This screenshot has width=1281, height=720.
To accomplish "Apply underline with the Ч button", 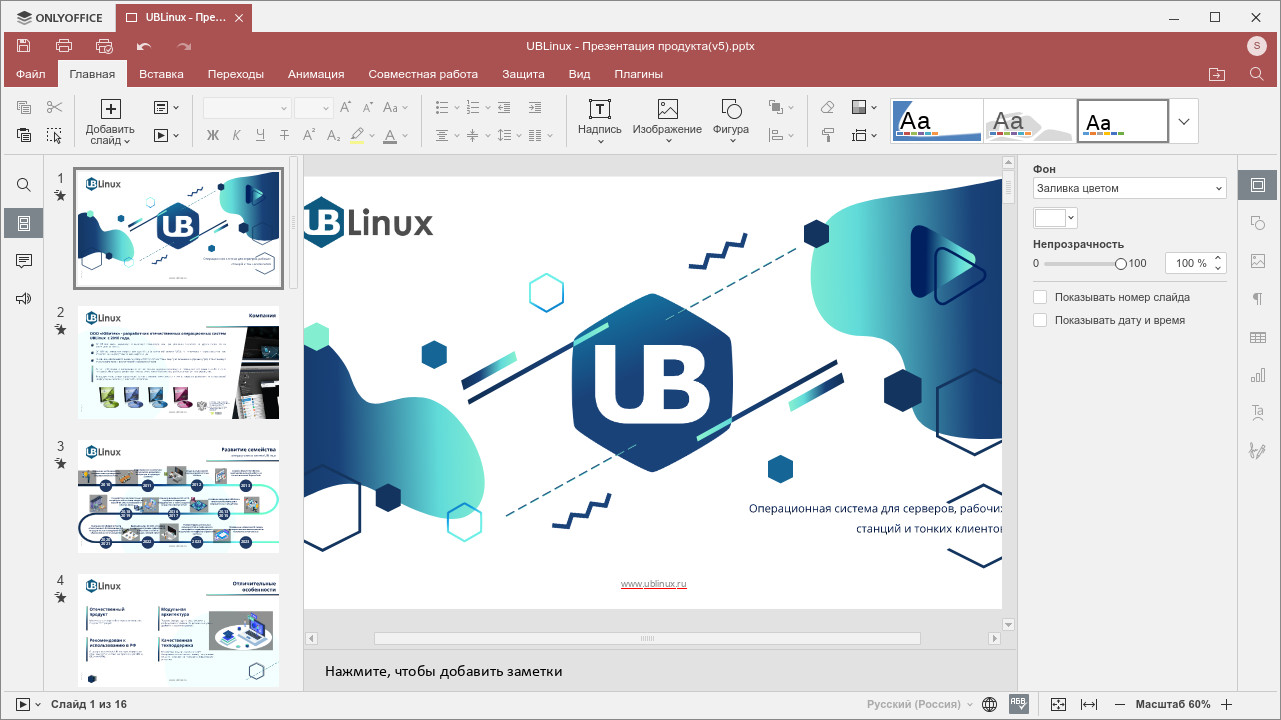I will tap(261, 135).
